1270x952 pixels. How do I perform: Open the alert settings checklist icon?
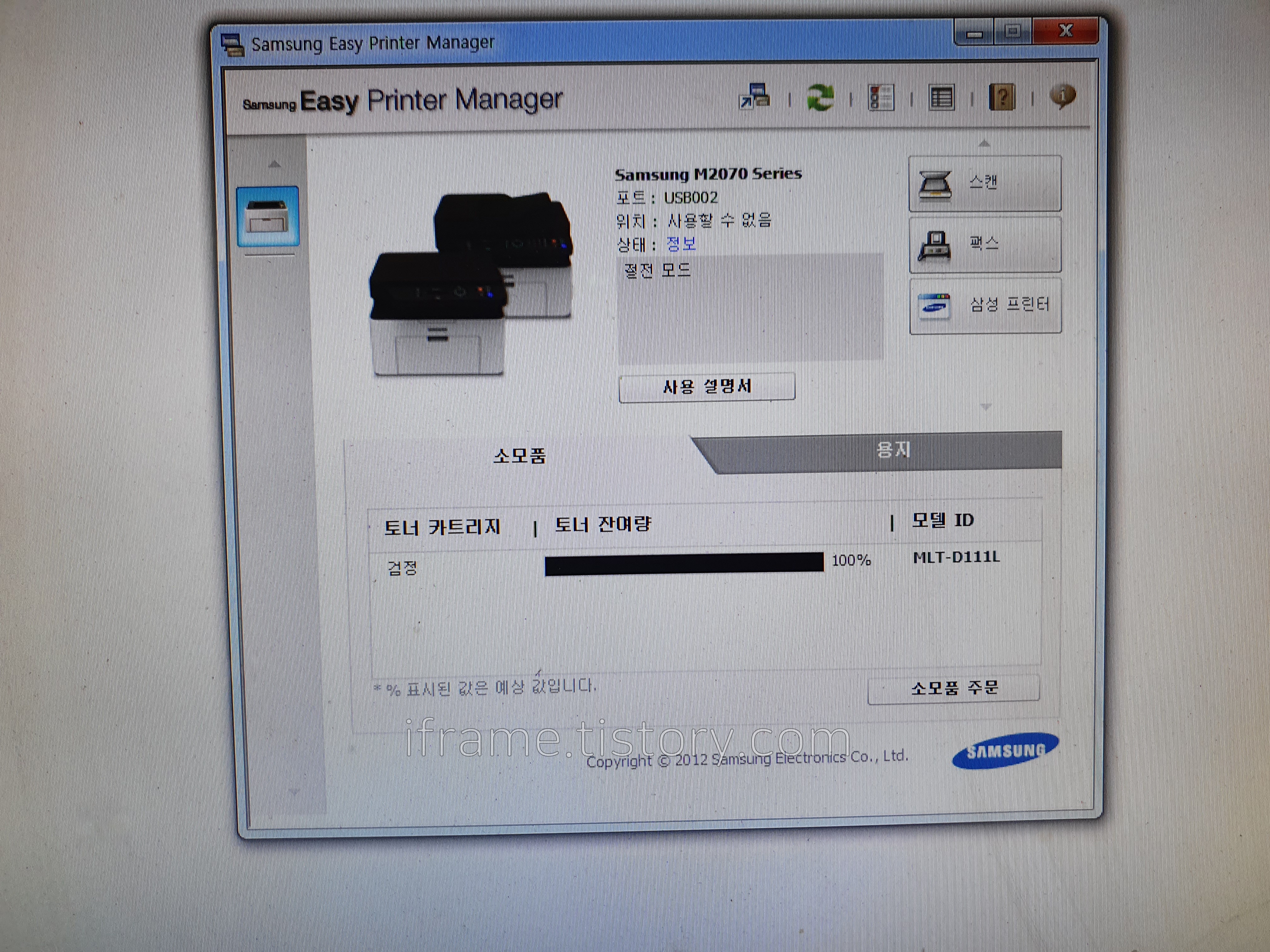point(881,98)
